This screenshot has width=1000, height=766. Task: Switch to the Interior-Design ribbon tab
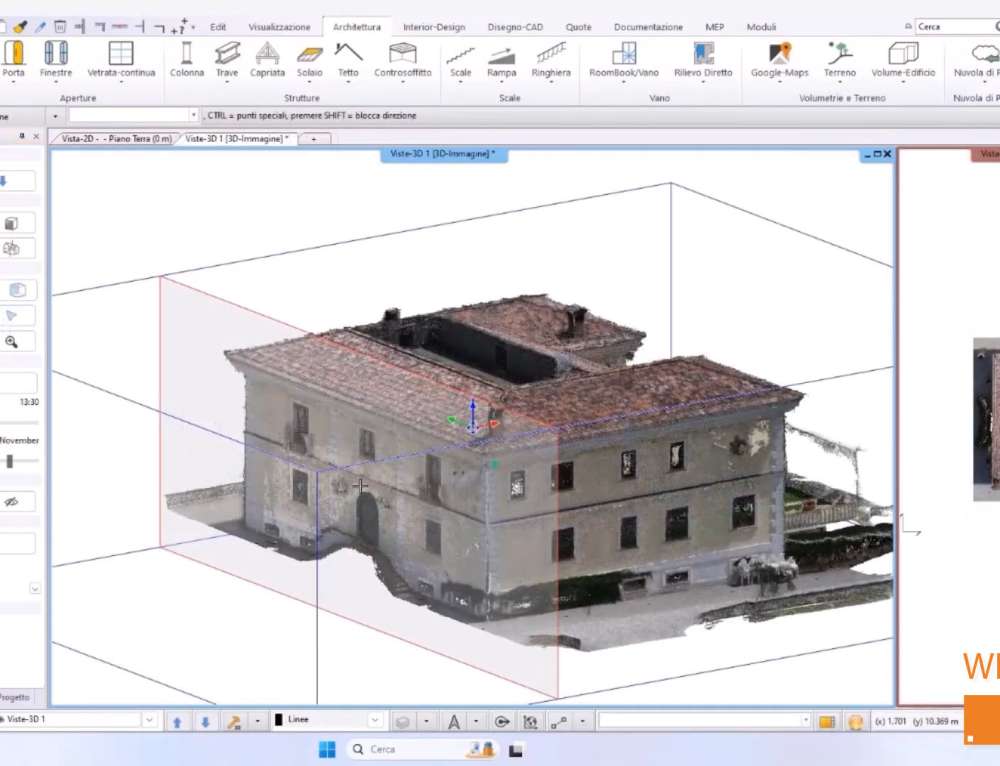click(x=434, y=27)
